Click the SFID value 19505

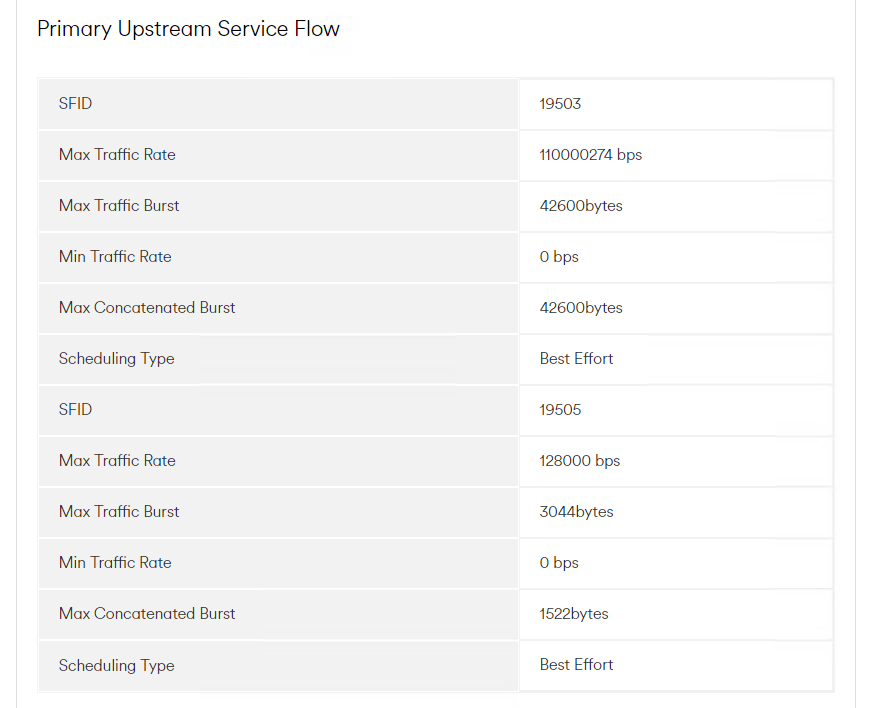coord(560,410)
